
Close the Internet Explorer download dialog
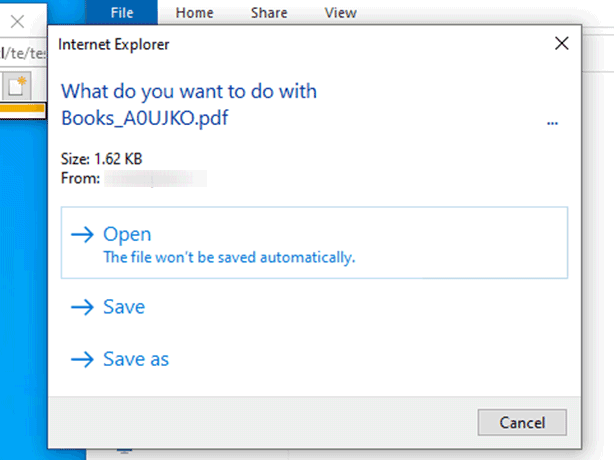click(x=562, y=43)
